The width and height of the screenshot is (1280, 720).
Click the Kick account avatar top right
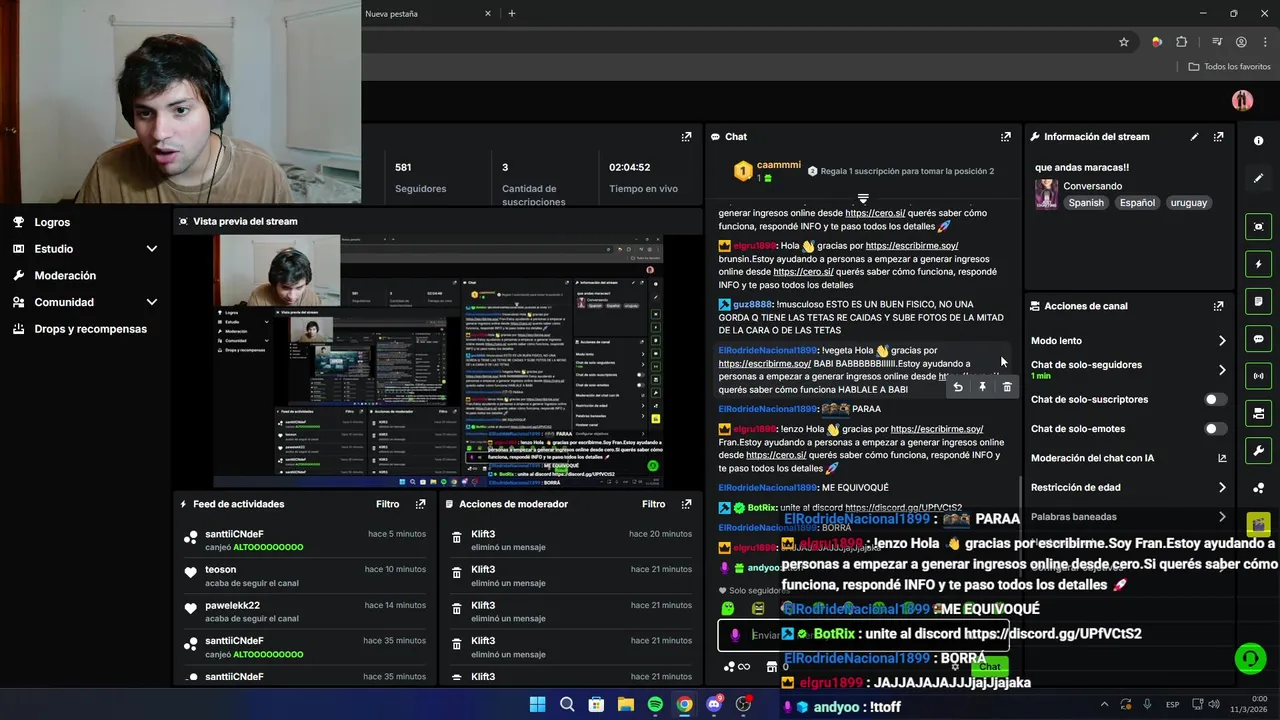pos(1243,100)
